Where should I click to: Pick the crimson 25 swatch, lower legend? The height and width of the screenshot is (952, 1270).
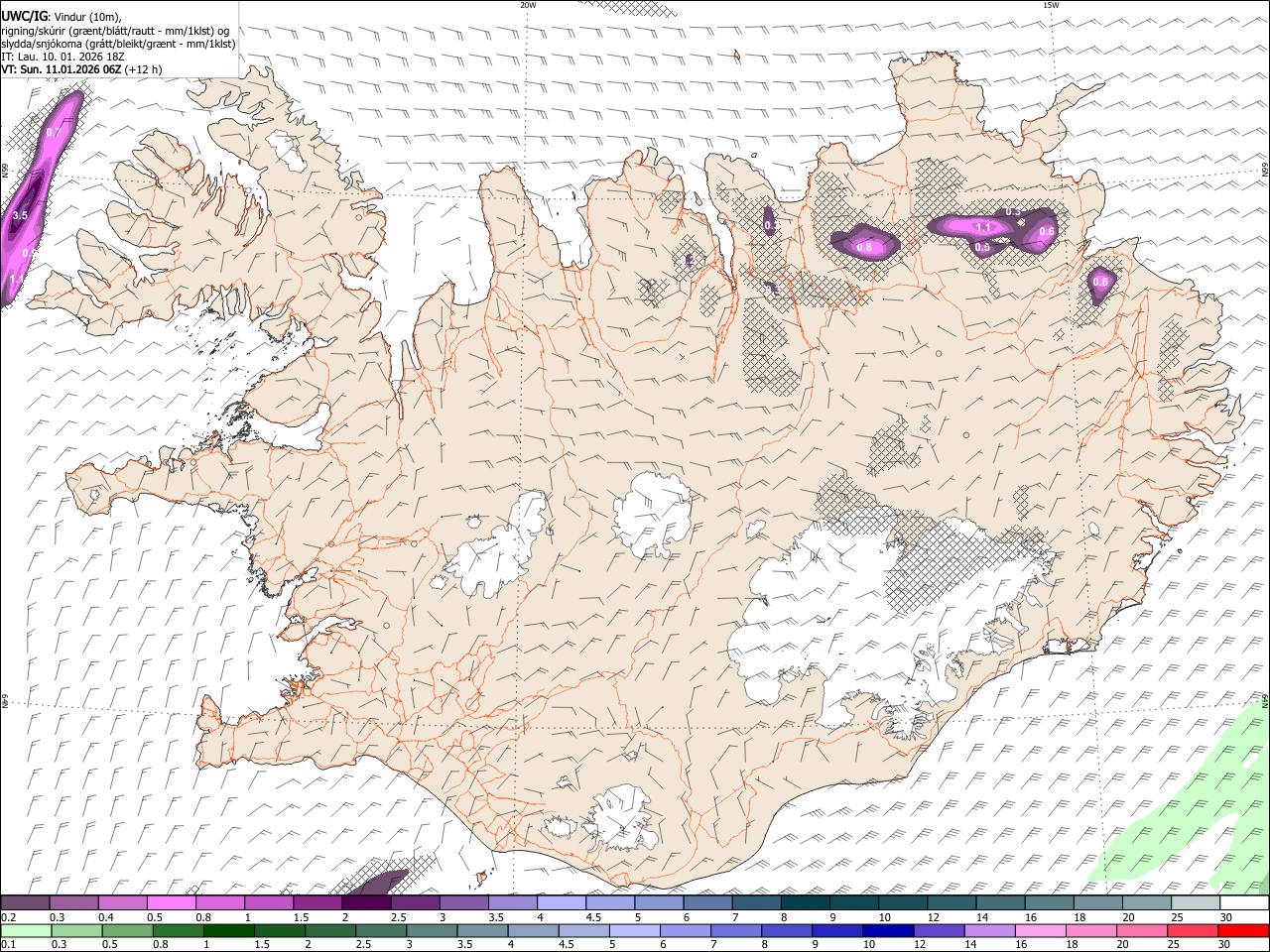(1193, 930)
